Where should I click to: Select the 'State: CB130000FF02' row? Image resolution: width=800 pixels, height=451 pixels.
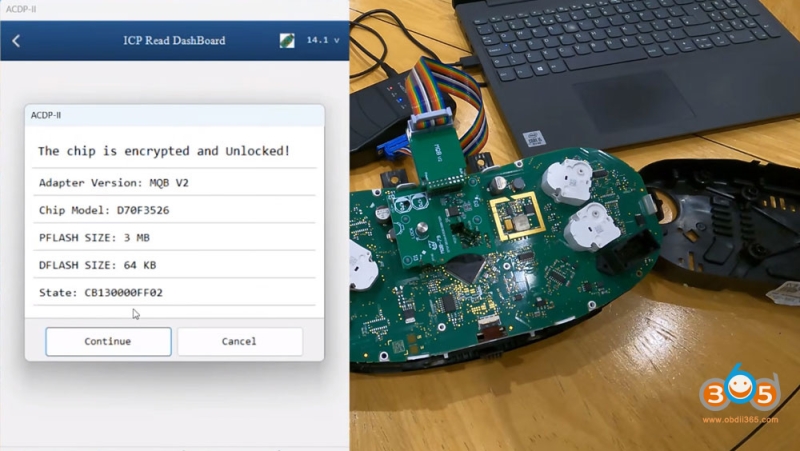coord(174,292)
